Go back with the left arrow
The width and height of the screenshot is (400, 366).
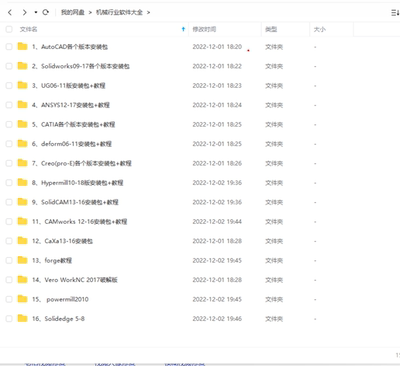point(10,12)
